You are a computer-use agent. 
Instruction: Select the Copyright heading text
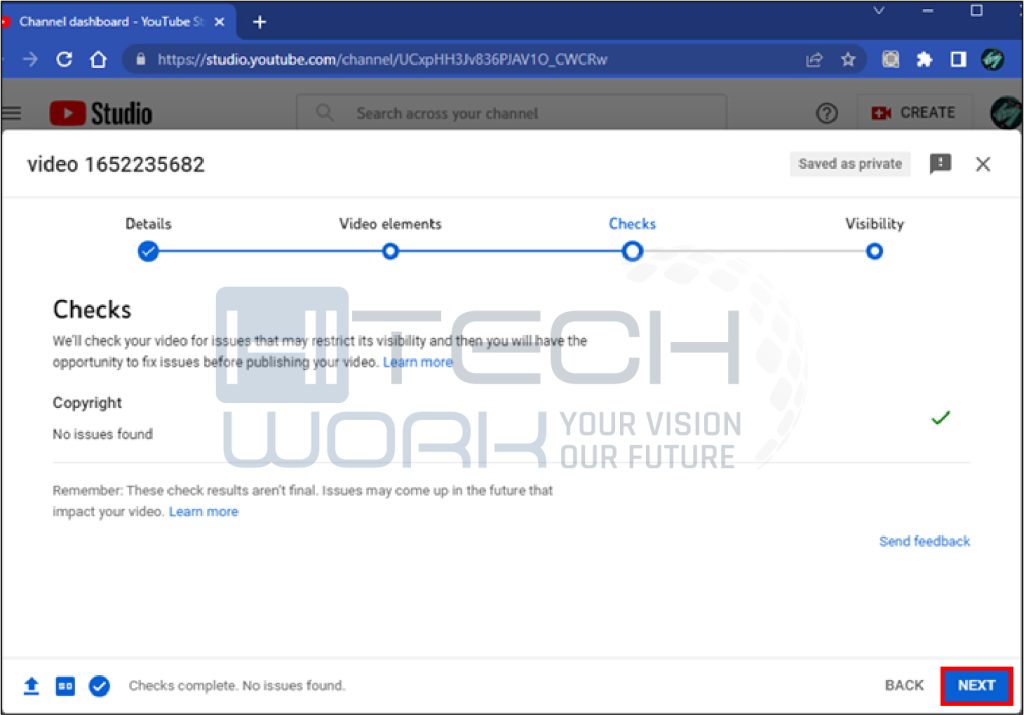[87, 403]
